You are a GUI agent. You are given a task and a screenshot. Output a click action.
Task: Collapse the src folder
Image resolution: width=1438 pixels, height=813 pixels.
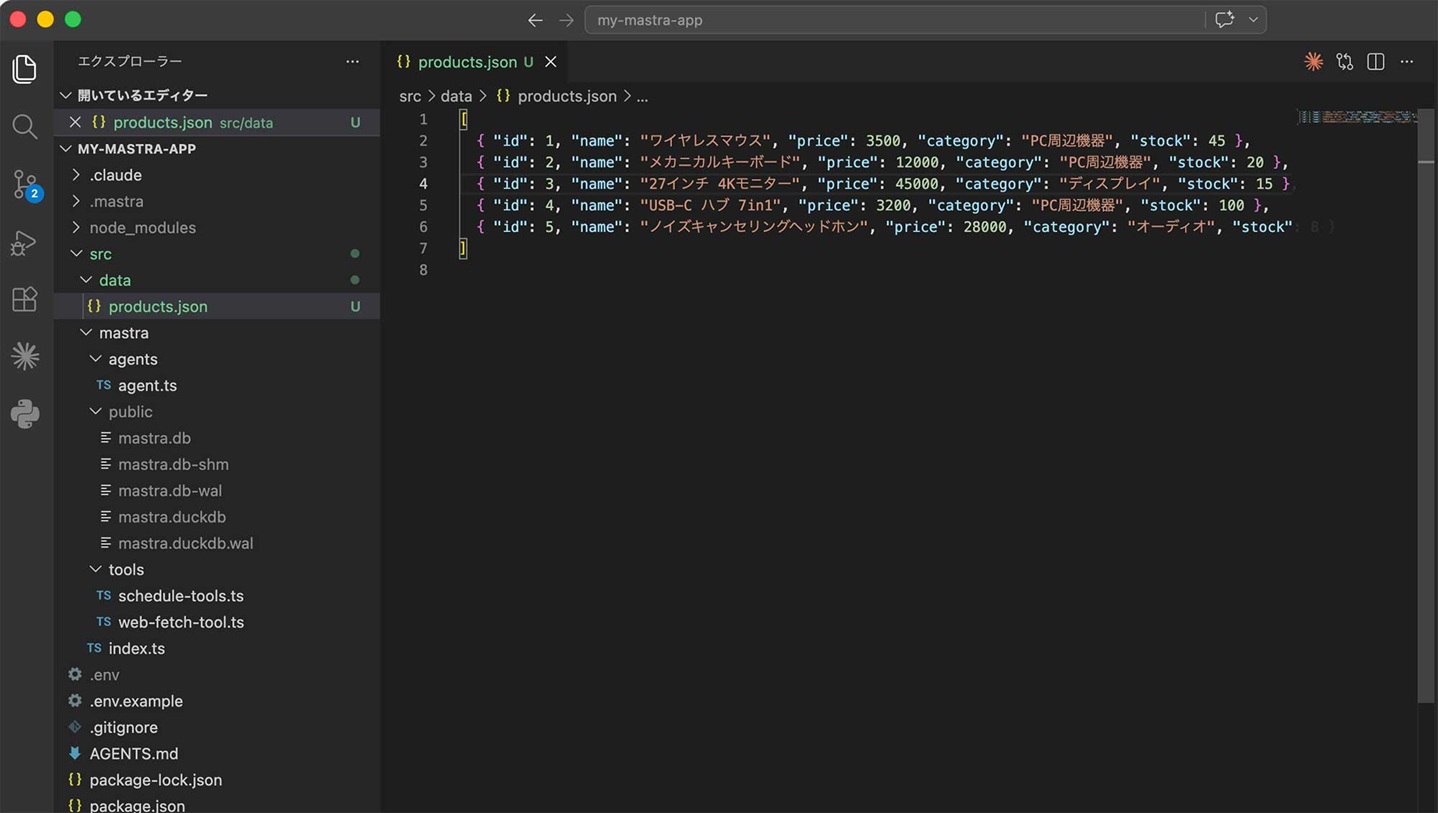(217, 254)
